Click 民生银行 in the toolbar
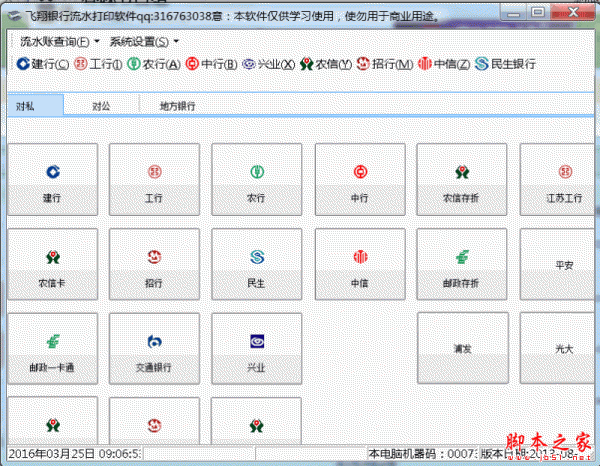This screenshot has height=466, width=600. click(x=505, y=64)
